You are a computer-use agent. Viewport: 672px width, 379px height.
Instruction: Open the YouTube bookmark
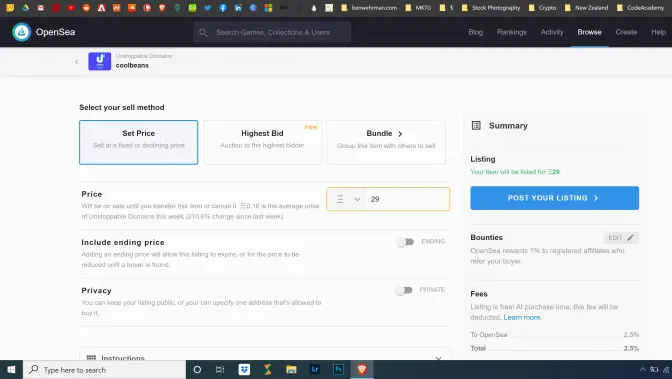(x=71, y=8)
